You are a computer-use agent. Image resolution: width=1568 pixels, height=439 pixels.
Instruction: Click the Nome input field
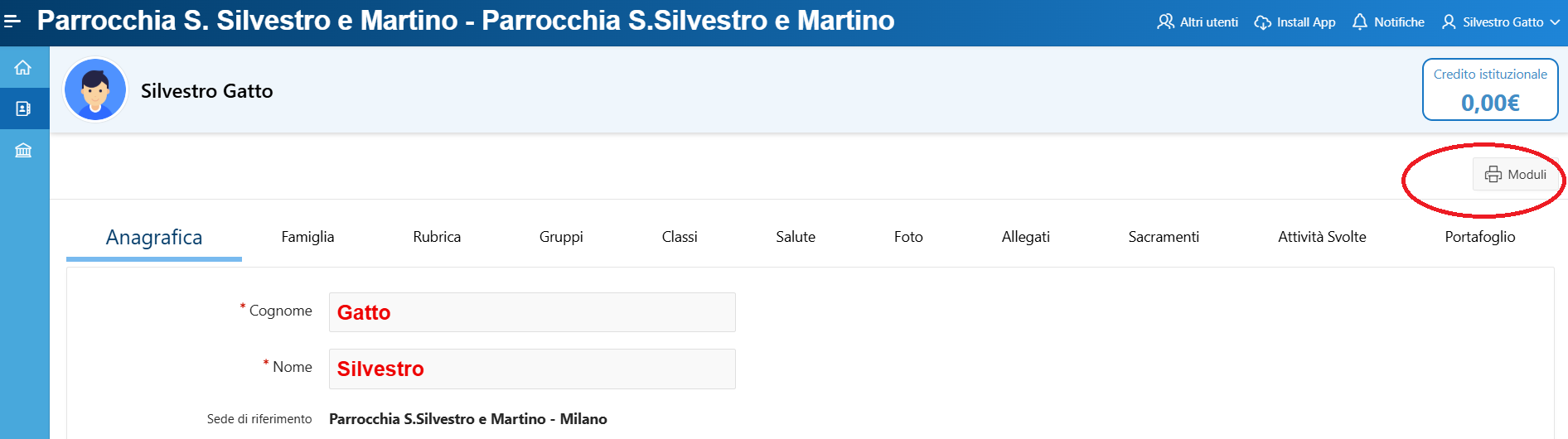pos(532,369)
